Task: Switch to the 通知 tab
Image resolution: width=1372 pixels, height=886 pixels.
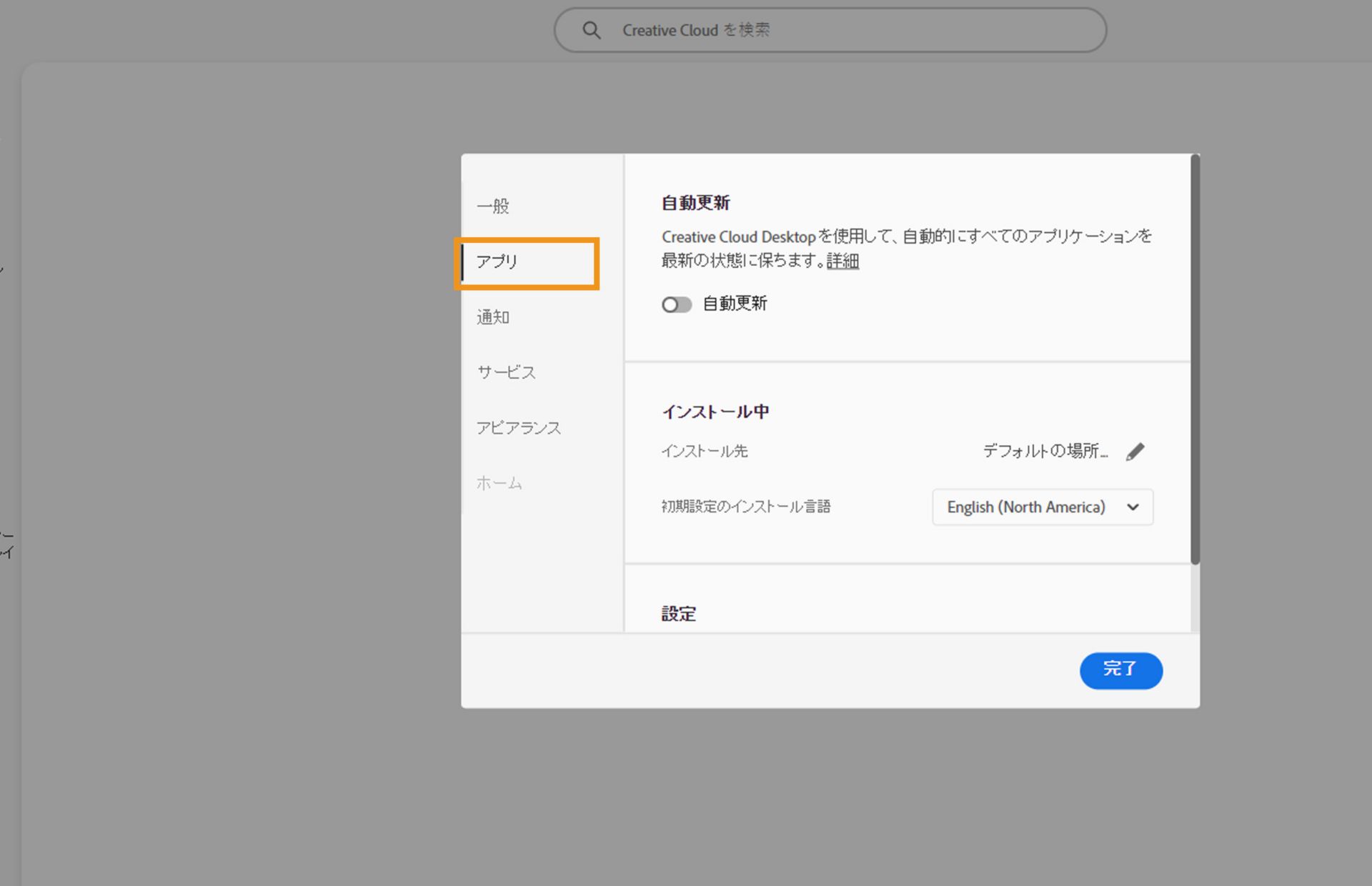Action: (x=493, y=317)
